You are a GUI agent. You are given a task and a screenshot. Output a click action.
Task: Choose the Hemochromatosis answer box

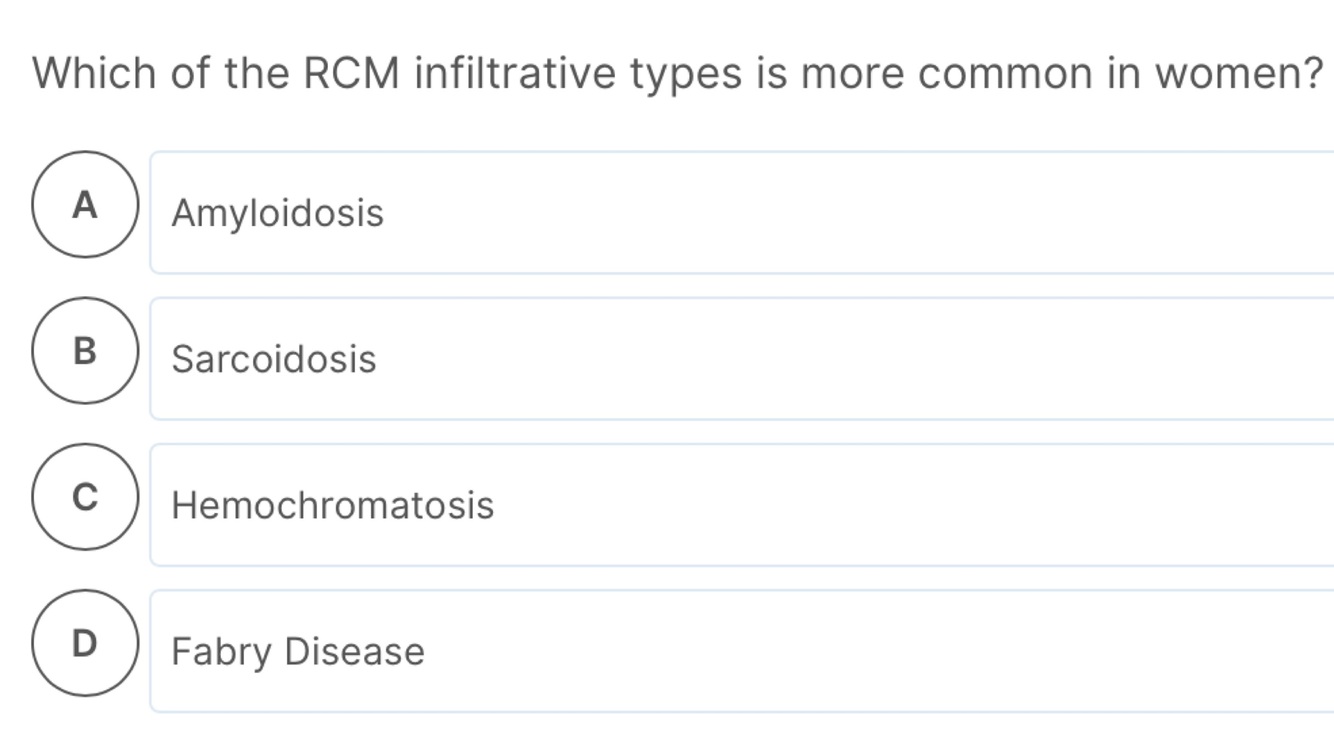pyautogui.click(x=742, y=504)
